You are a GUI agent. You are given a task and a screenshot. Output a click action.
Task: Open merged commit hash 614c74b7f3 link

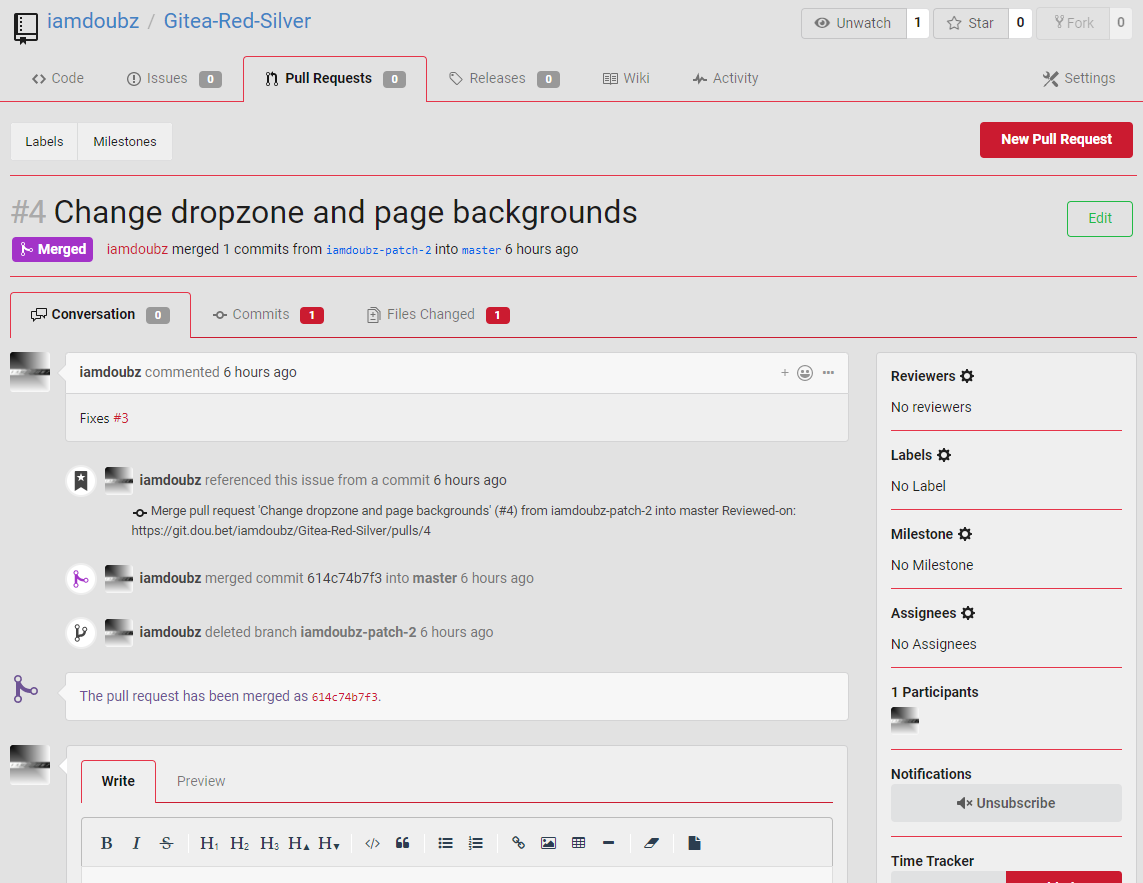point(345,696)
